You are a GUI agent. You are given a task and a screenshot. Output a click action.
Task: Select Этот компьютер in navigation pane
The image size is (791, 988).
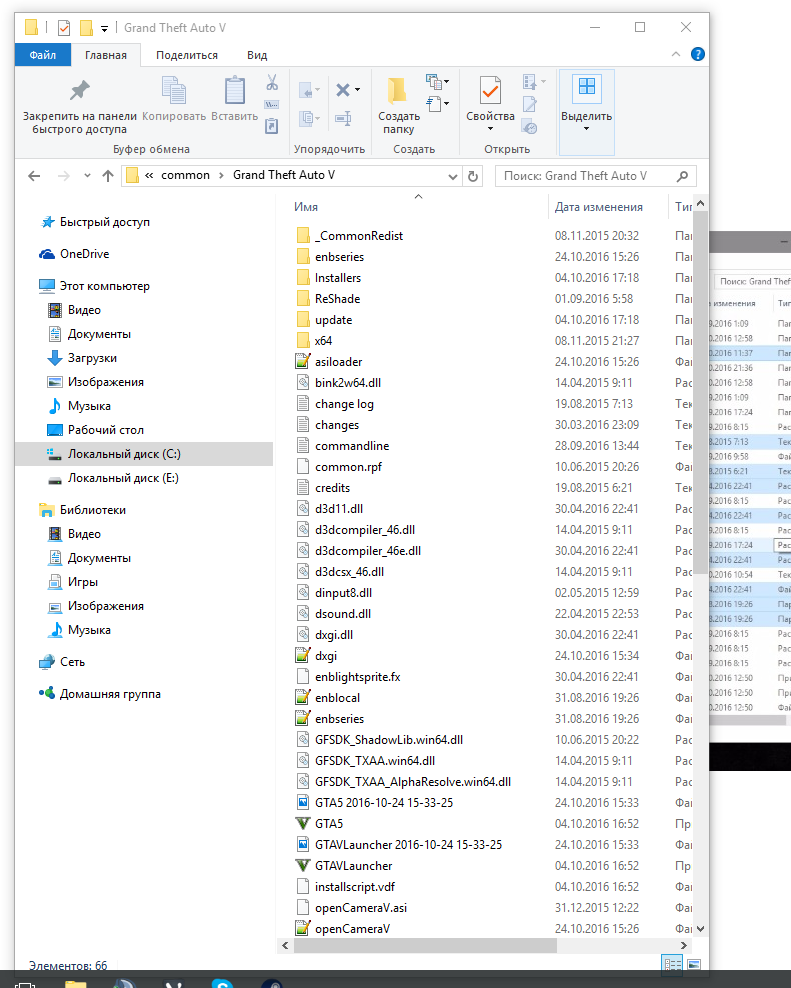point(105,286)
